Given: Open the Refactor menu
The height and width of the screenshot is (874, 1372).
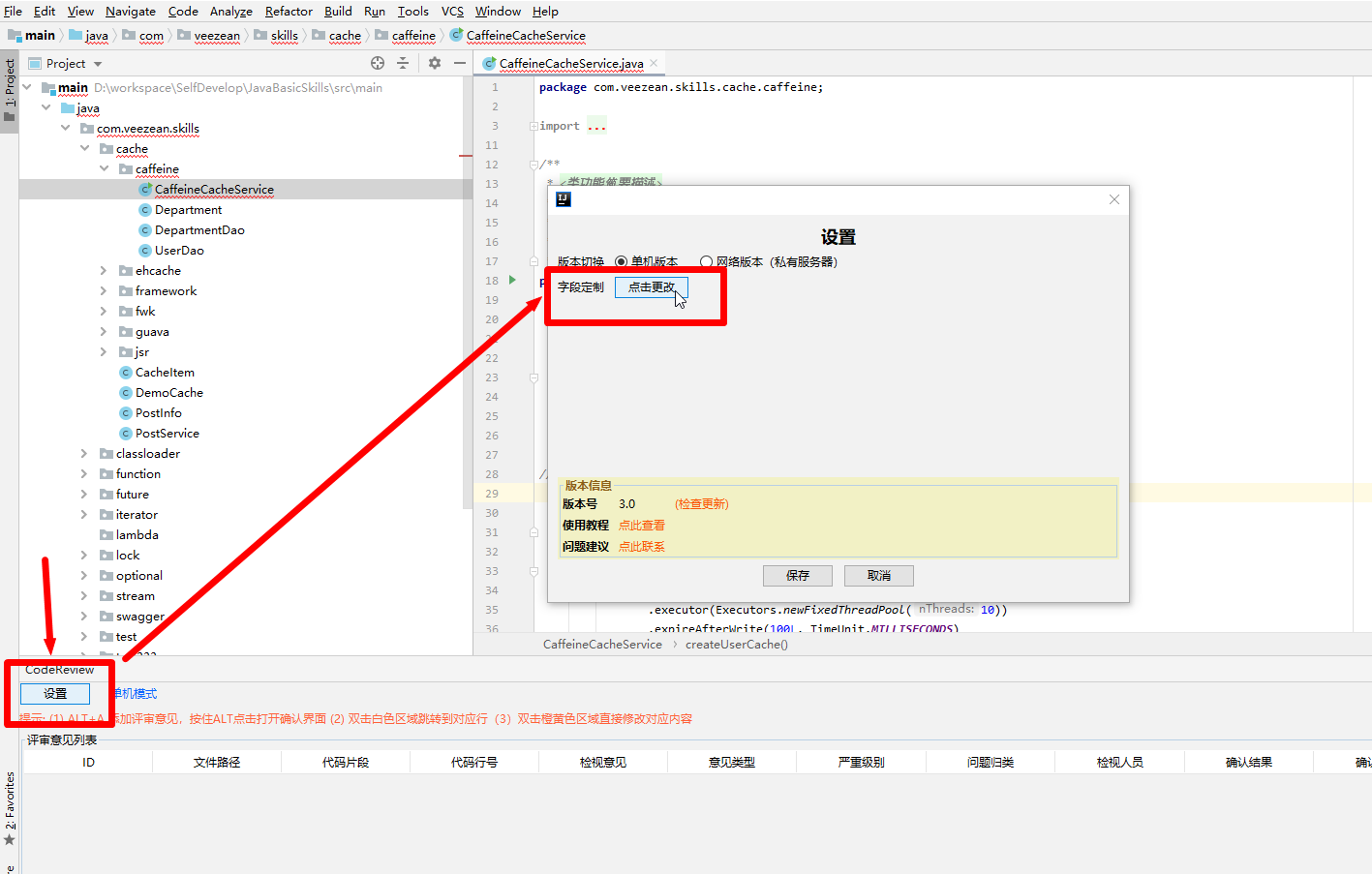Looking at the screenshot, I should (289, 12).
